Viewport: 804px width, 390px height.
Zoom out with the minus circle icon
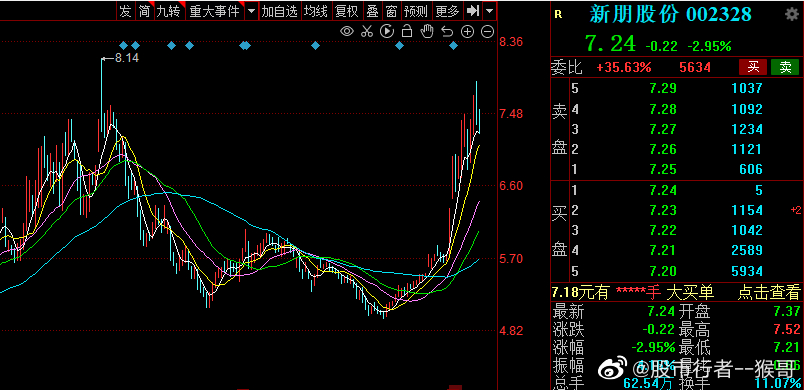pyautogui.click(x=488, y=31)
